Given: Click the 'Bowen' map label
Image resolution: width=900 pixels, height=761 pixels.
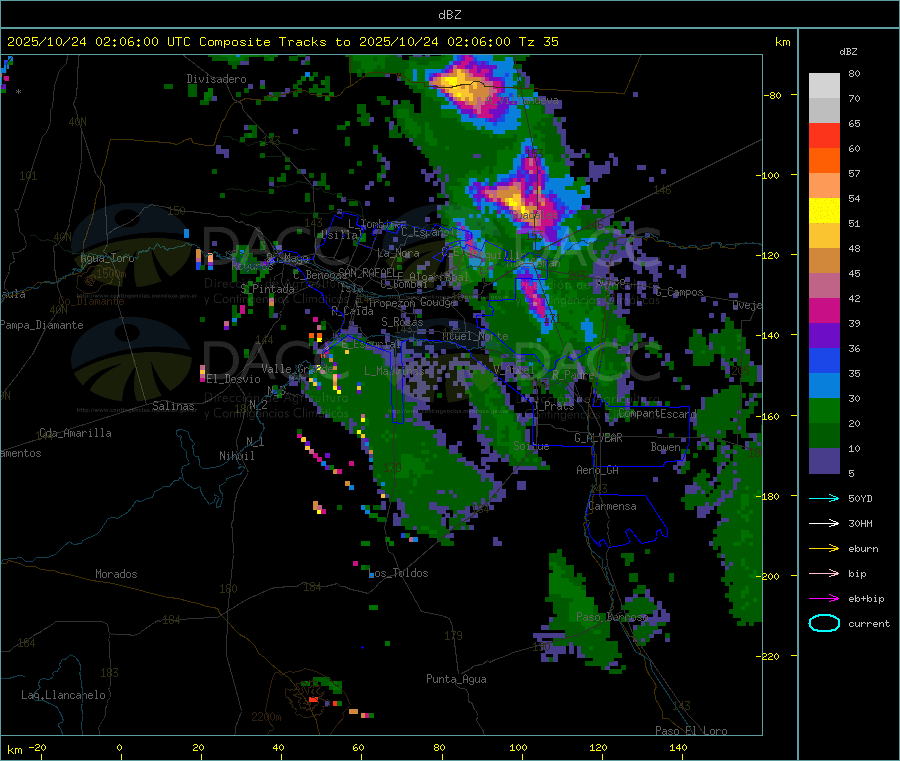Looking at the screenshot, I should click(666, 446).
